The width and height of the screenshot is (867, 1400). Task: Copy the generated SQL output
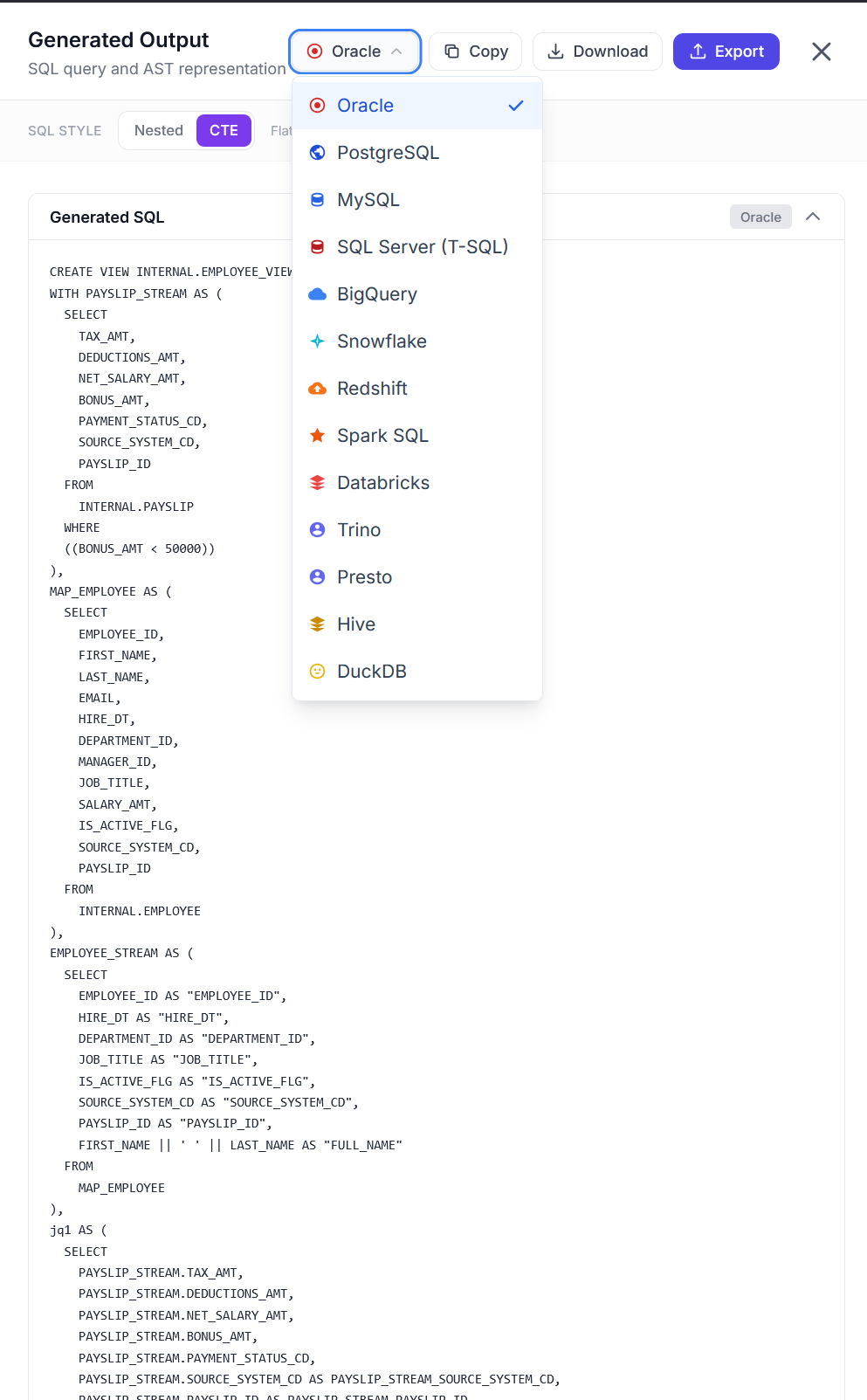tap(476, 52)
